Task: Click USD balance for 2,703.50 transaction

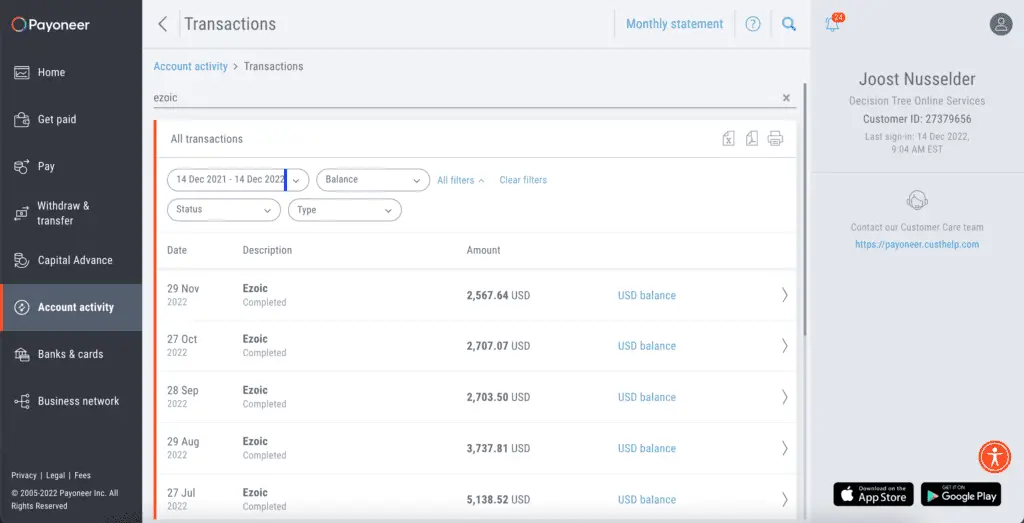Action: click(x=647, y=397)
